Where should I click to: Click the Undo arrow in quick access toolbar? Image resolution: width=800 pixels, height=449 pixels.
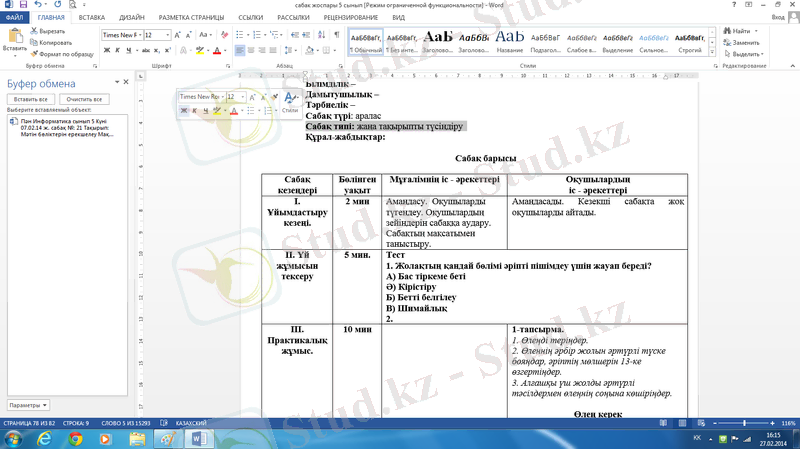coord(35,5)
